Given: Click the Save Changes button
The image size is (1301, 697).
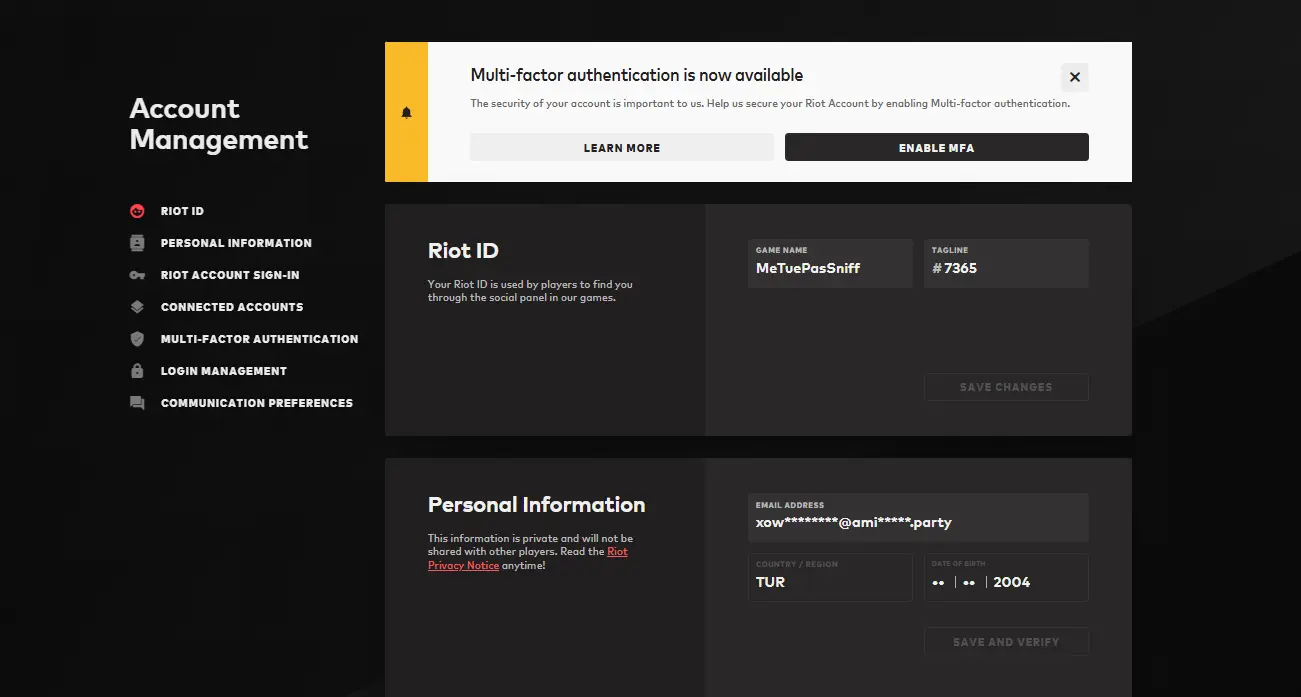Looking at the screenshot, I should click(1006, 387).
